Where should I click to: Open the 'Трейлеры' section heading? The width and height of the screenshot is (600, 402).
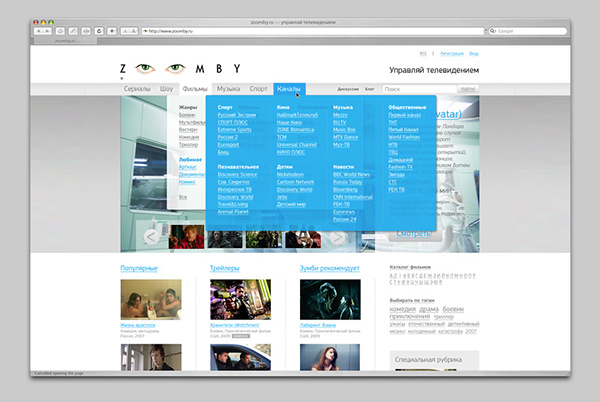click(225, 268)
